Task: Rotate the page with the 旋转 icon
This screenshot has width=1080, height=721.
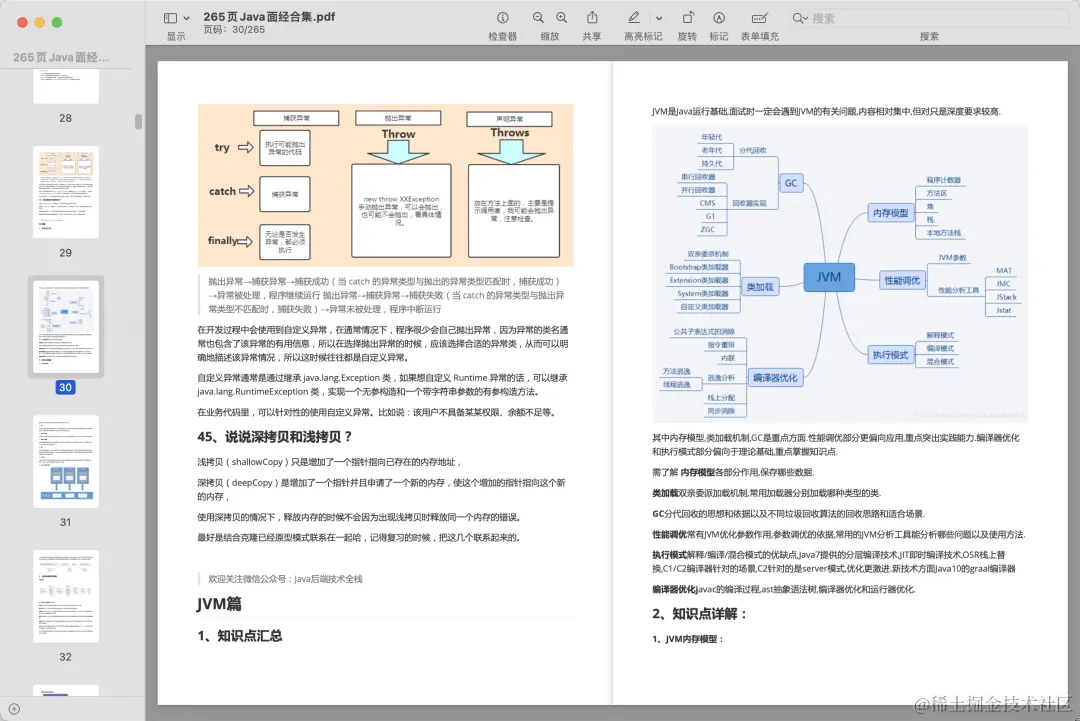Action: click(687, 17)
